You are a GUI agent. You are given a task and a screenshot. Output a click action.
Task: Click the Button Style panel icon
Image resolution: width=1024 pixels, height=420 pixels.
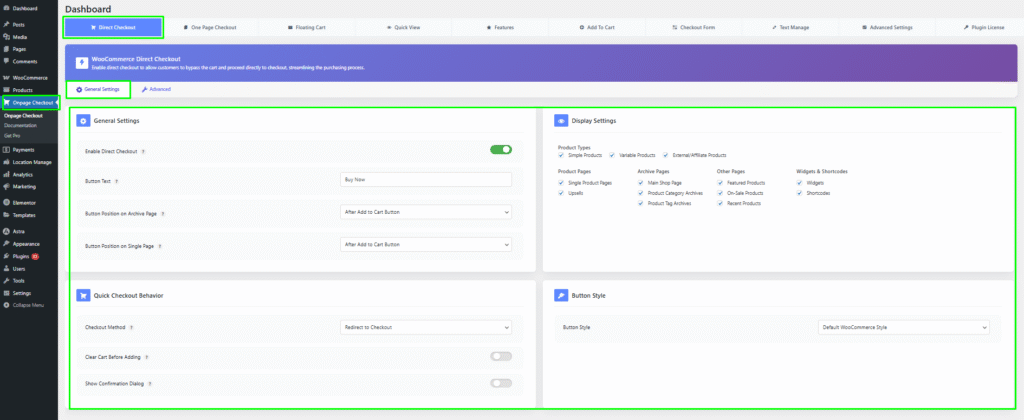click(x=561, y=296)
